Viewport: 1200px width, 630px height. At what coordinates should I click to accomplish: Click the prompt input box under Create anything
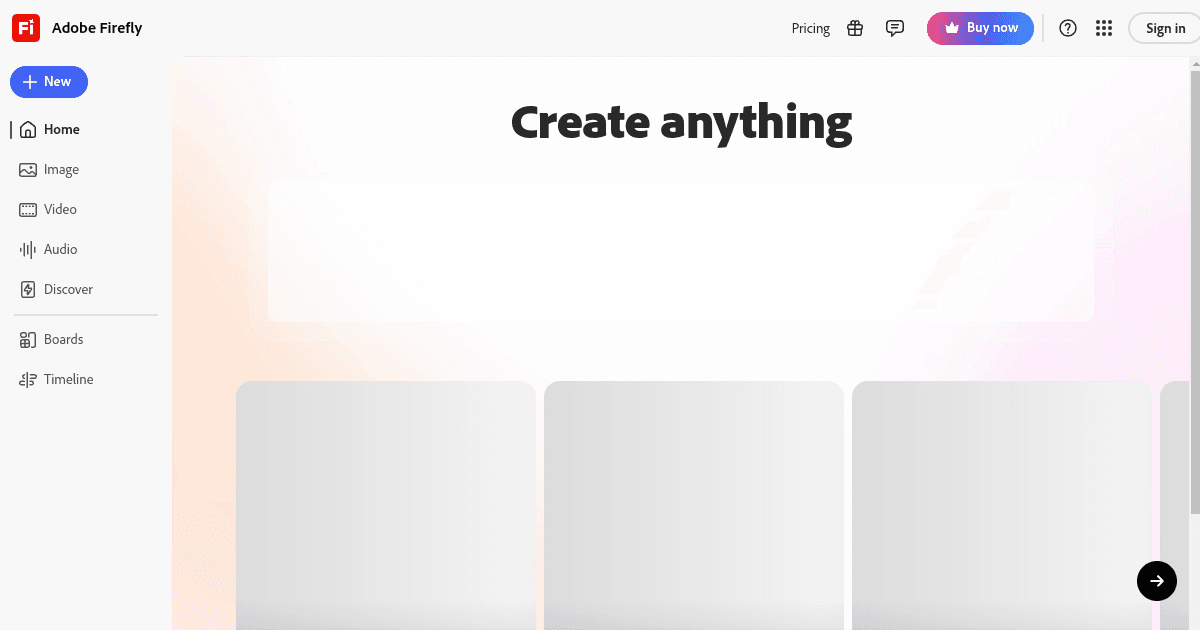coord(681,252)
